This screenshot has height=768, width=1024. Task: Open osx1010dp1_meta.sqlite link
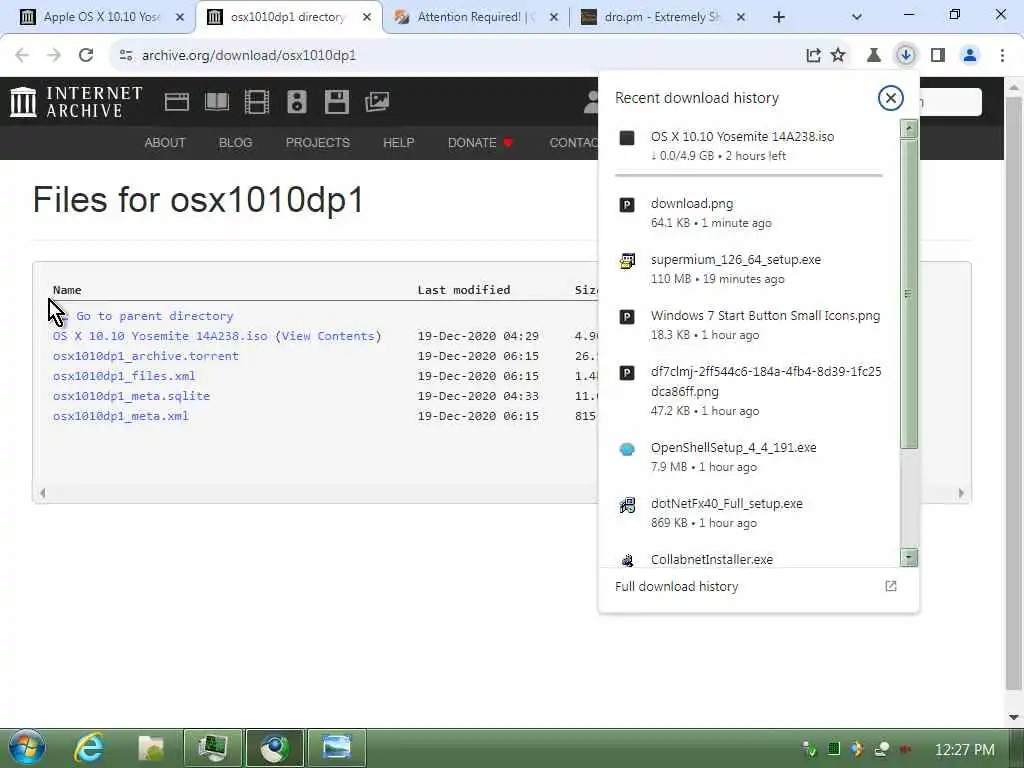point(131,396)
